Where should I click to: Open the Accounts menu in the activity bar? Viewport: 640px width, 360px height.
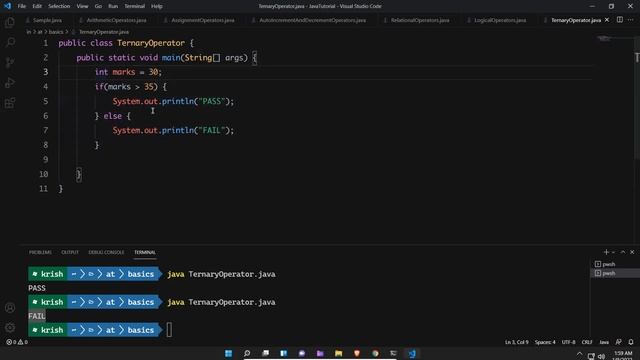click(x=10, y=308)
